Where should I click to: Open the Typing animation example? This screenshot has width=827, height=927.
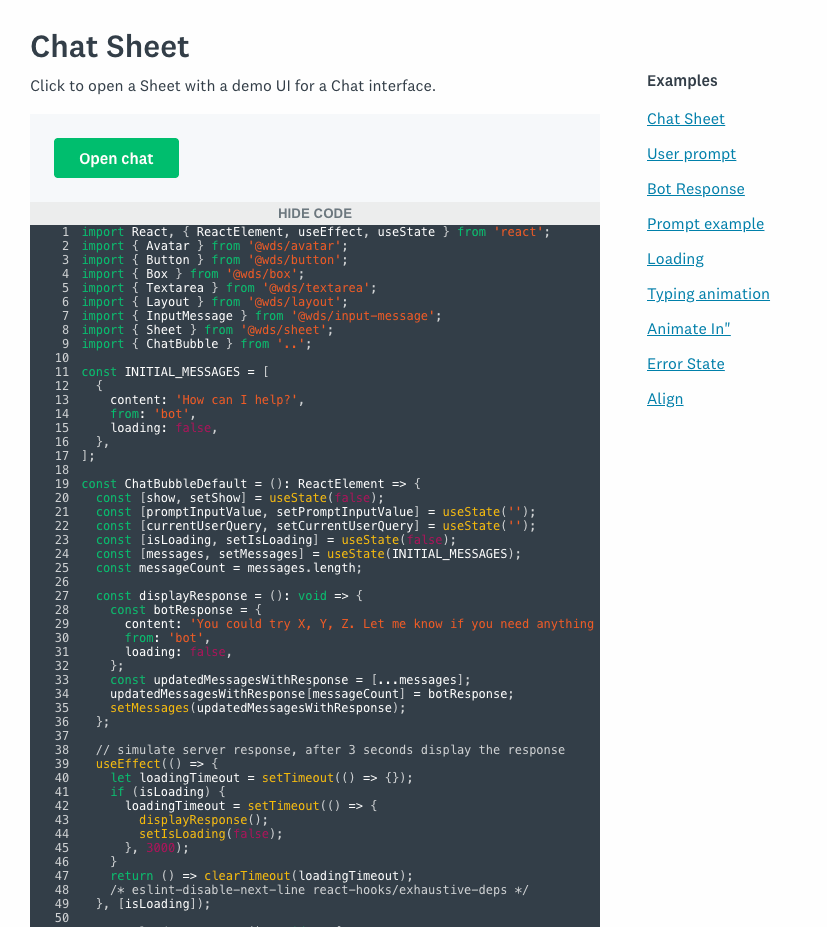pyautogui.click(x=708, y=294)
